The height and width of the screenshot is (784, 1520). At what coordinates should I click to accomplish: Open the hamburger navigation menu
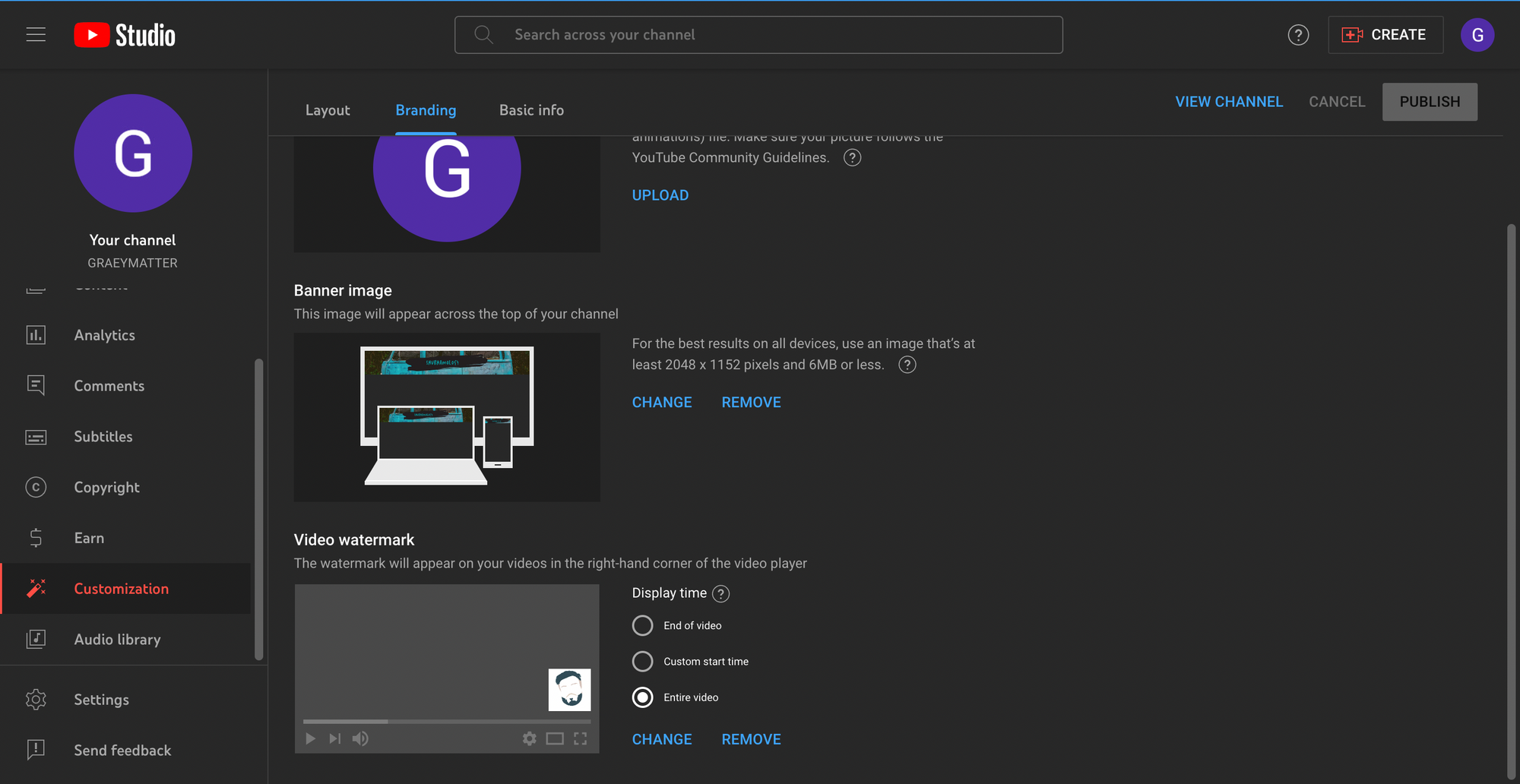point(36,35)
